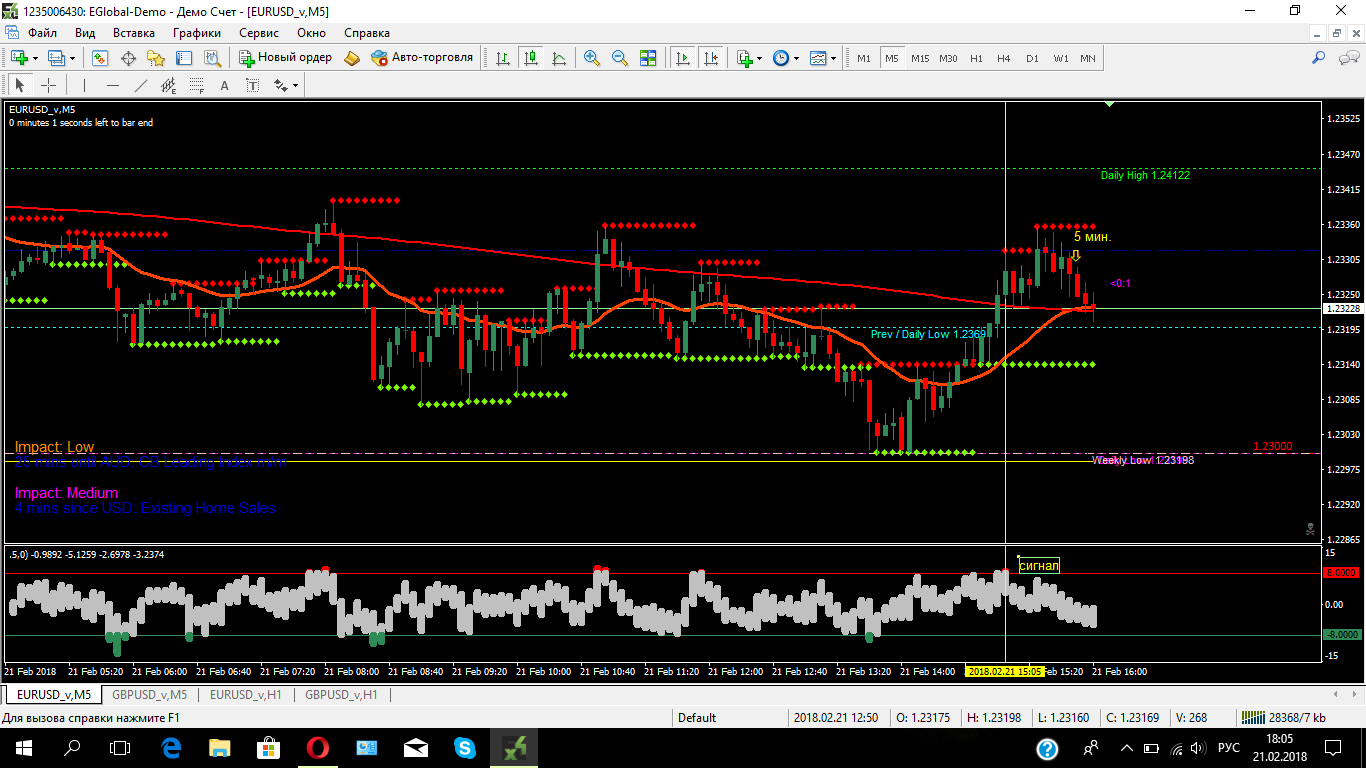Viewport: 1366px width, 768px height.
Task: Expand the profiles dropdown arrow
Action: pos(73,58)
